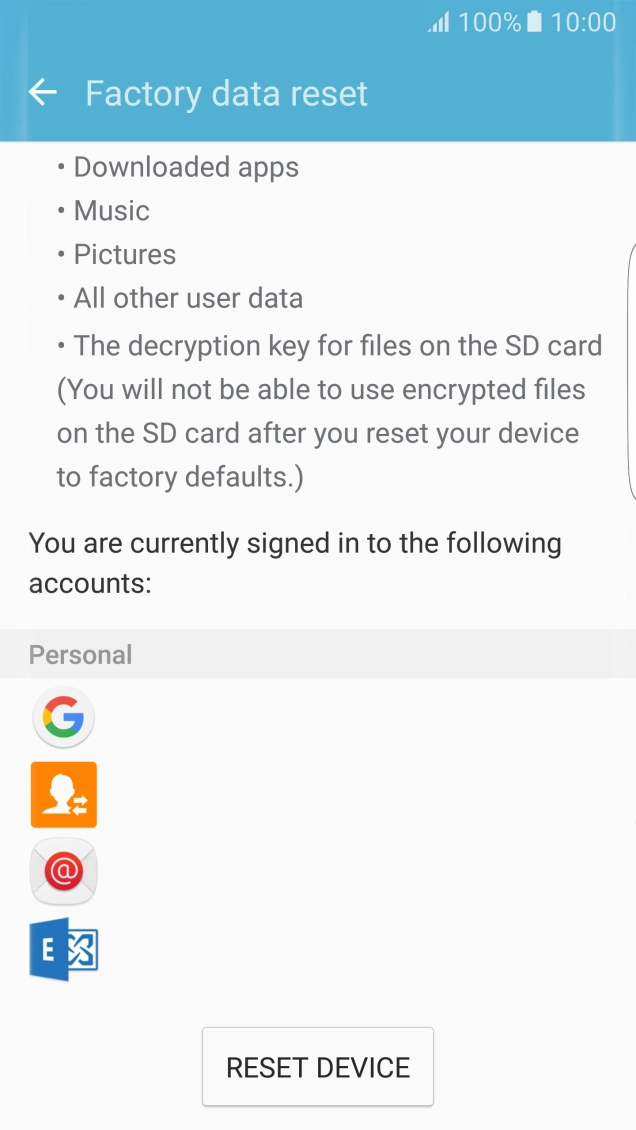
Task: Tap the blue Exchange account icon
Action: (x=64, y=949)
